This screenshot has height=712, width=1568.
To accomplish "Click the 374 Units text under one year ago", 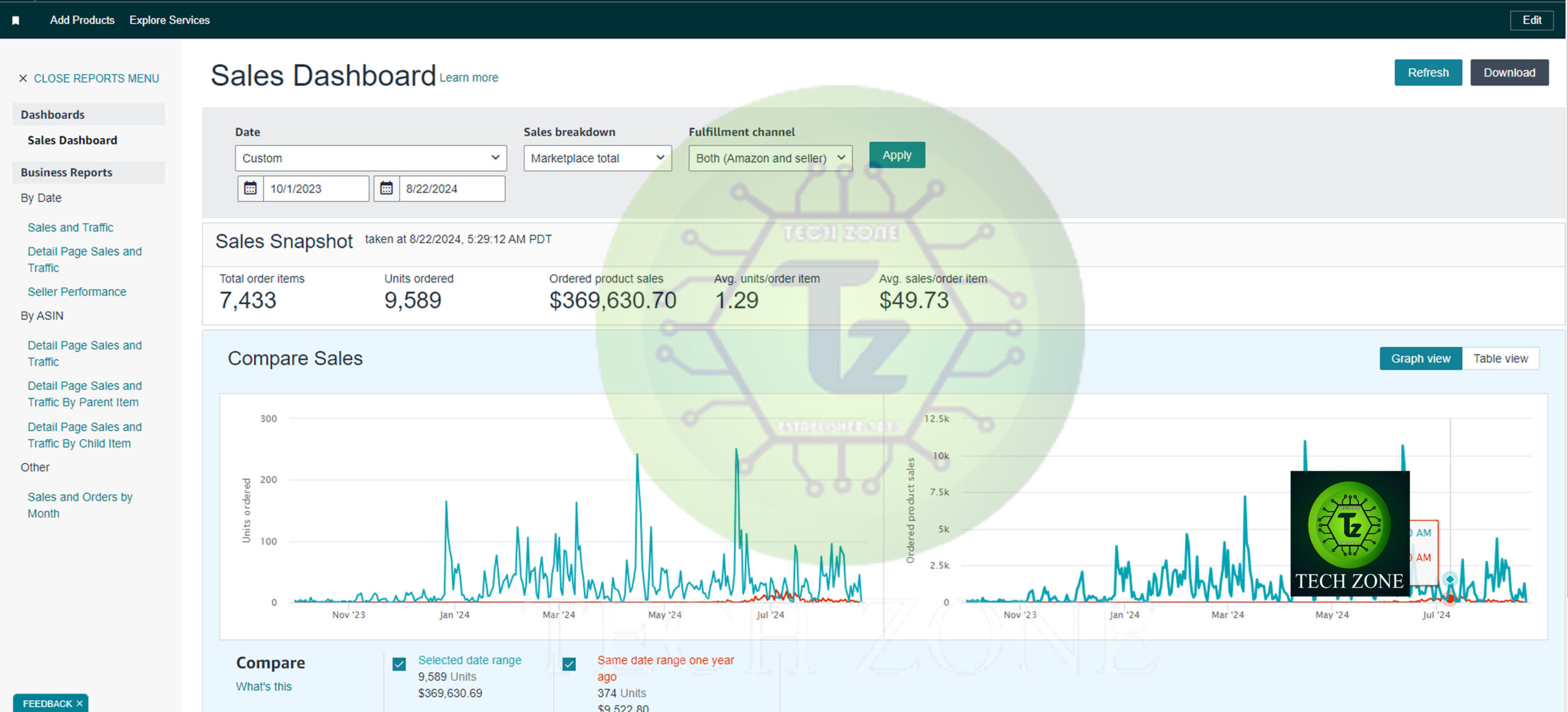I will (x=621, y=693).
